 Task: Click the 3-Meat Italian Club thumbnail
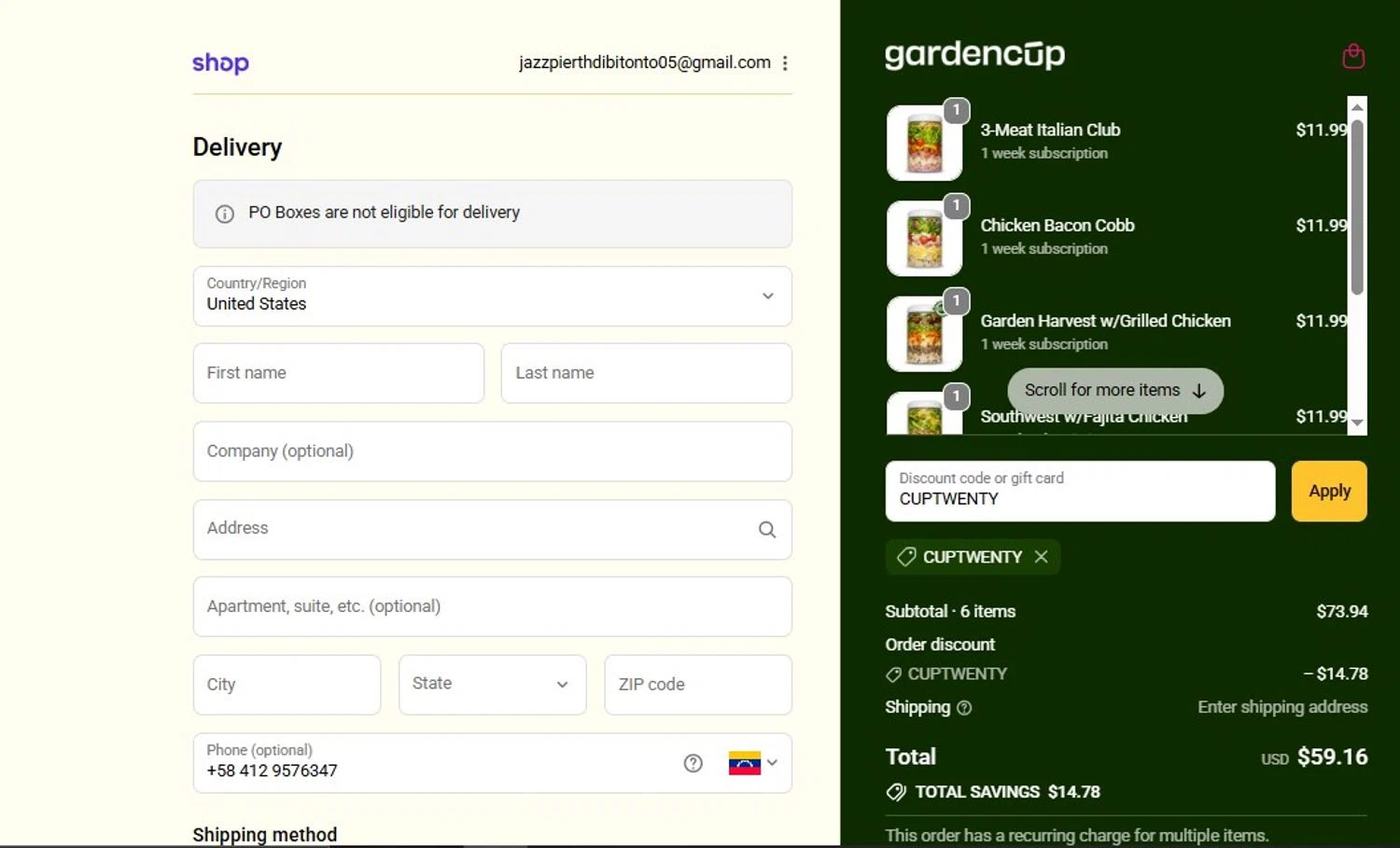(x=925, y=143)
